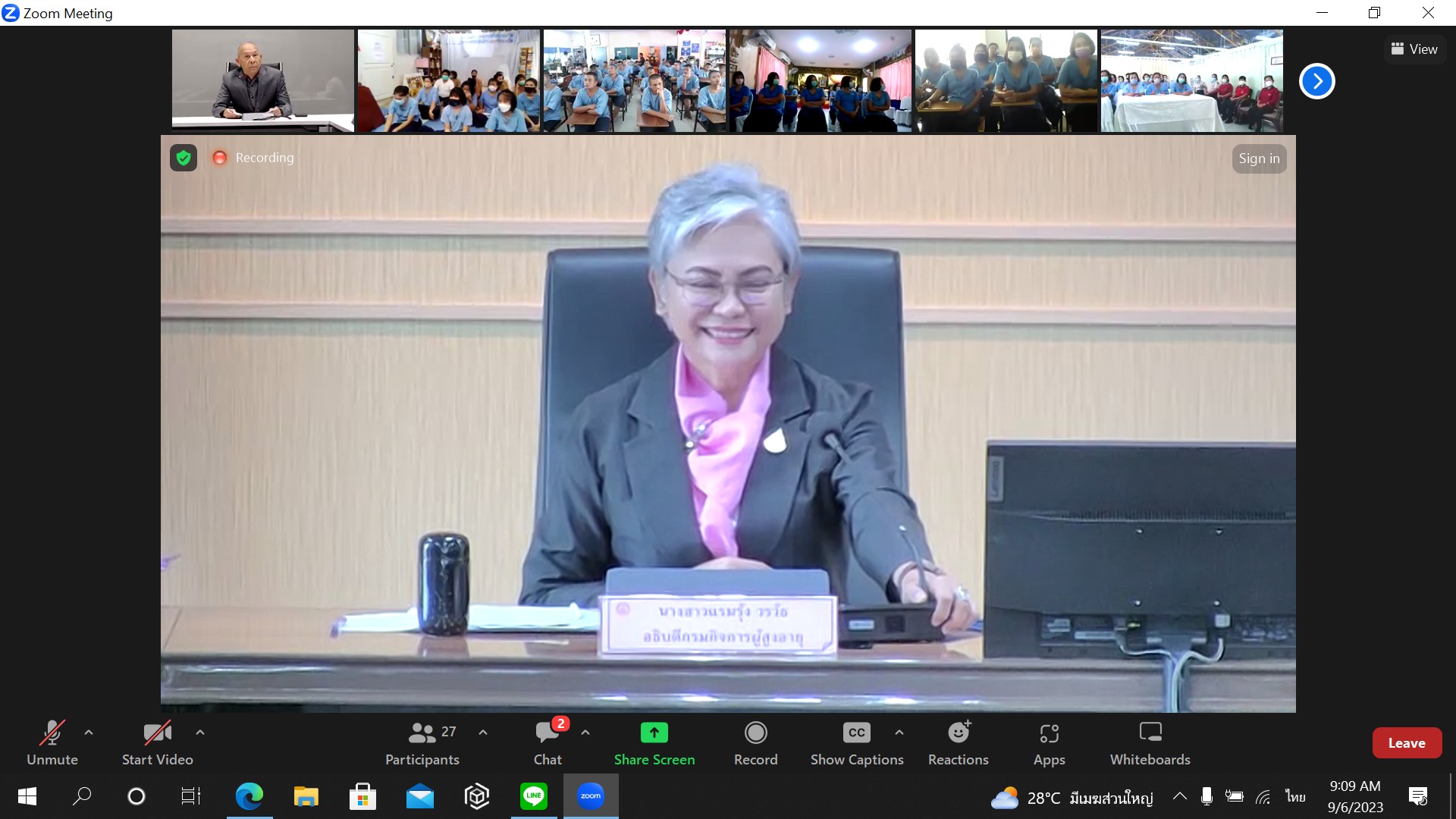The image size is (1456, 819).
Task: Open the View layout menu
Action: pyautogui.click(x=1414, y=49)
